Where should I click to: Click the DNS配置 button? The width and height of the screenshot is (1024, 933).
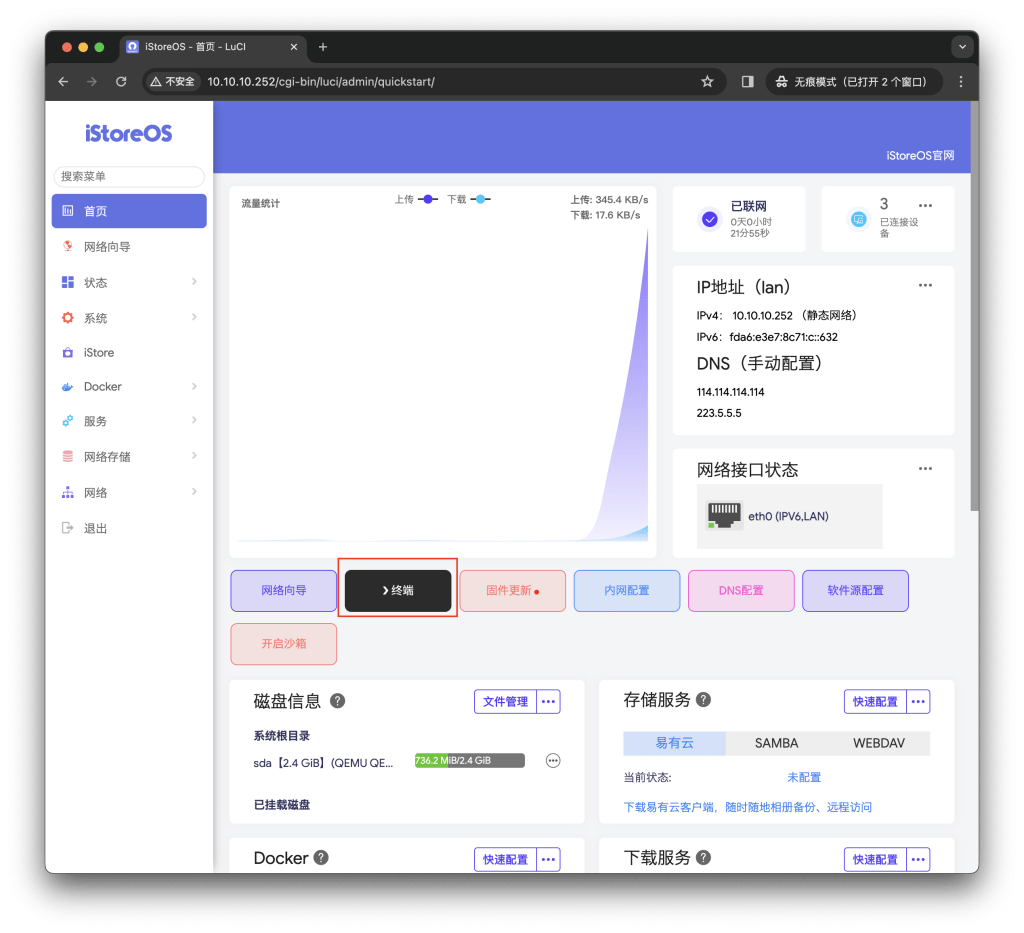741,591
